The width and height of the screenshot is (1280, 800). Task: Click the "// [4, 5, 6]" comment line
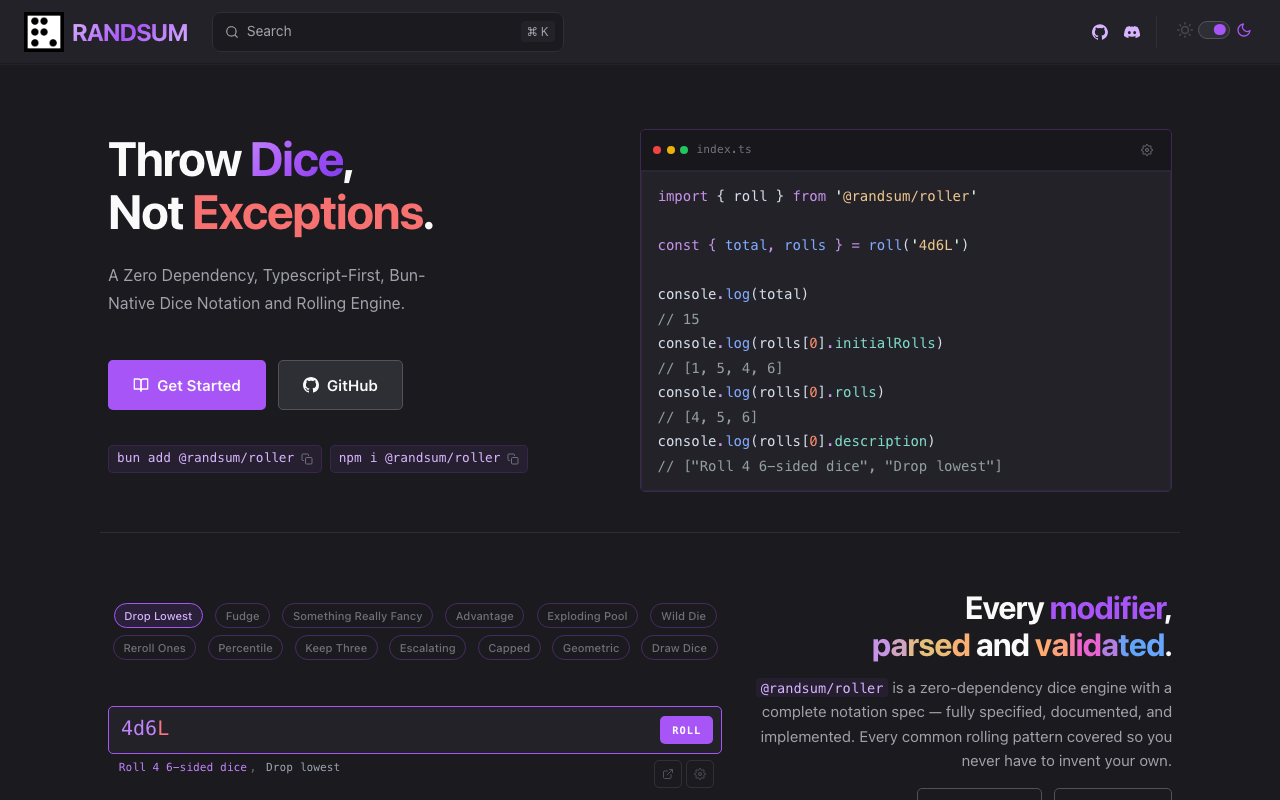708,417
